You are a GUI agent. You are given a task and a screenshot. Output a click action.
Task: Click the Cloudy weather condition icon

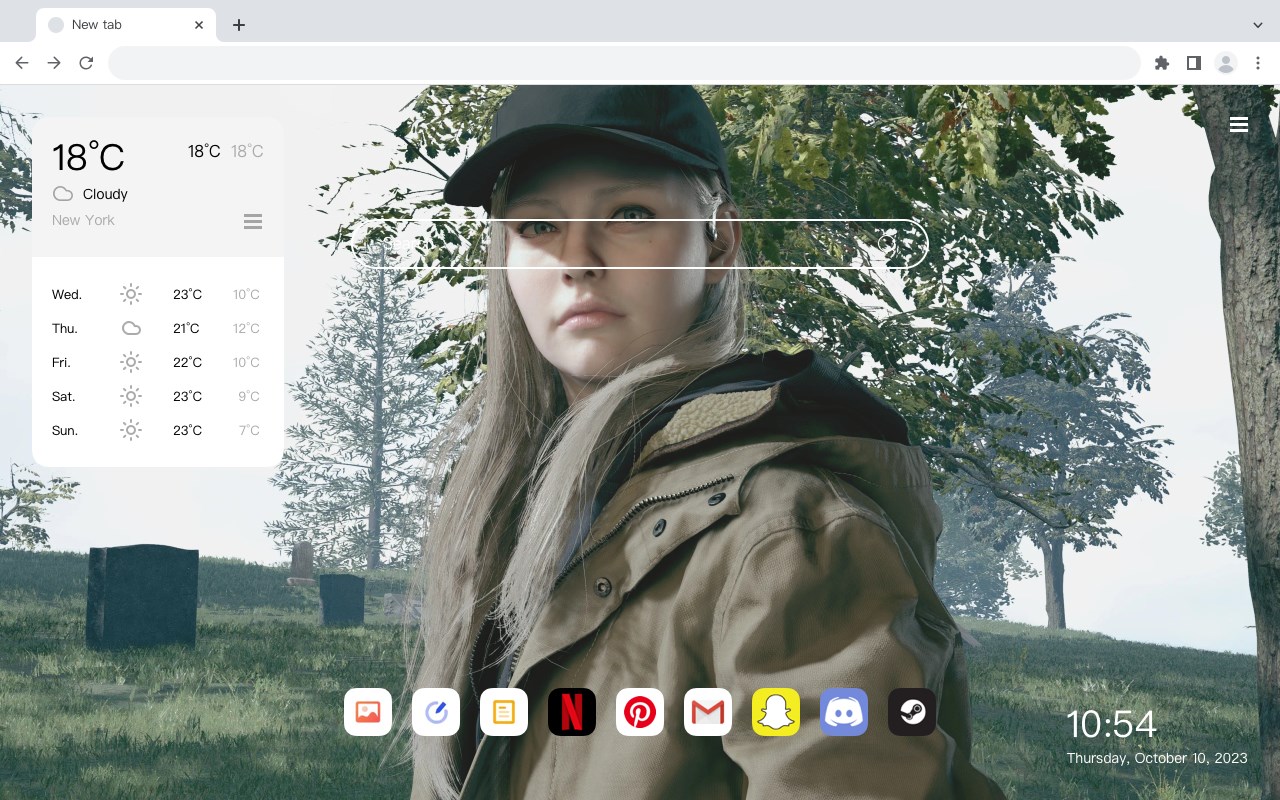63,194
